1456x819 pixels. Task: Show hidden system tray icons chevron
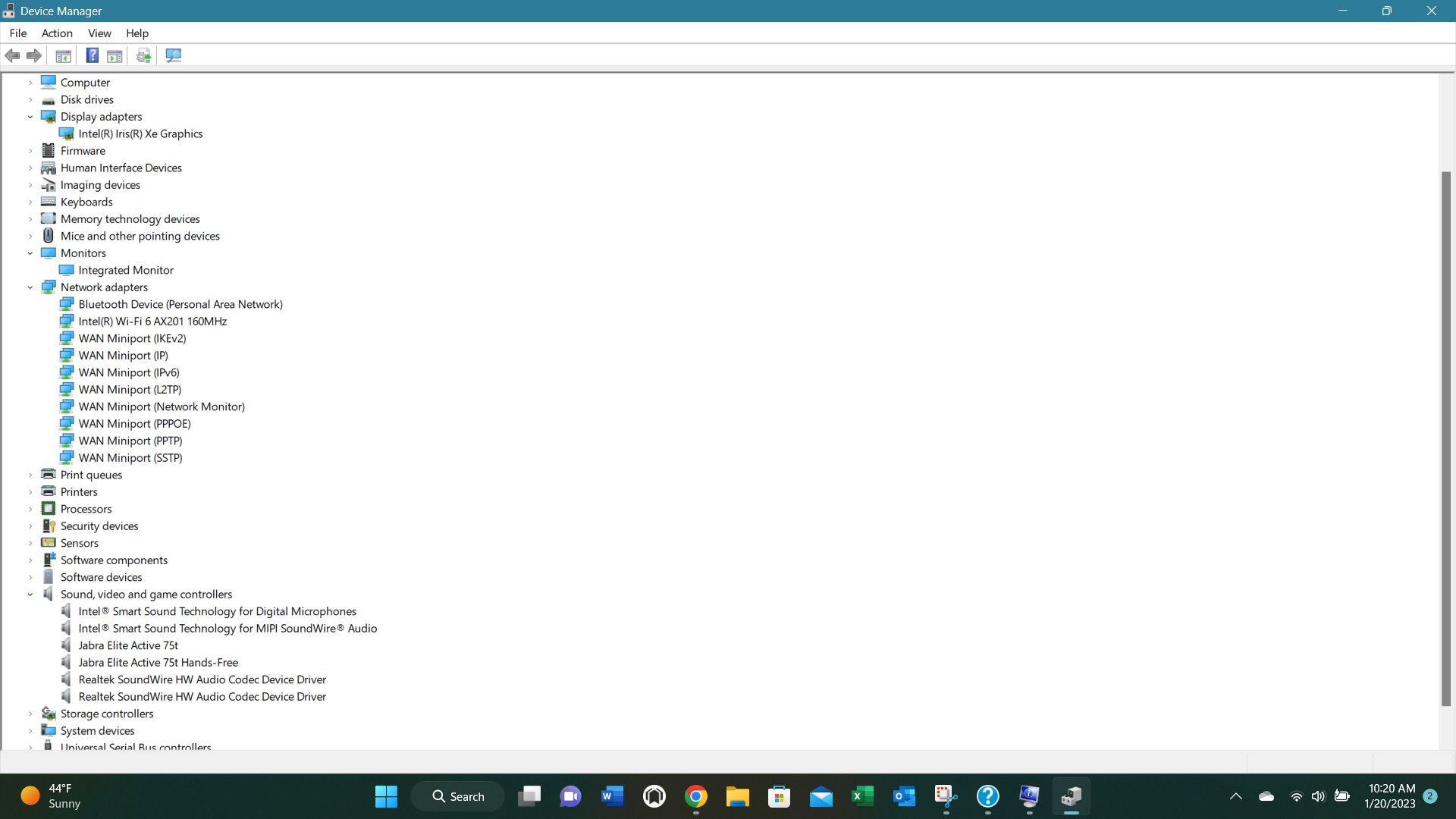[x=1235, y=796]
